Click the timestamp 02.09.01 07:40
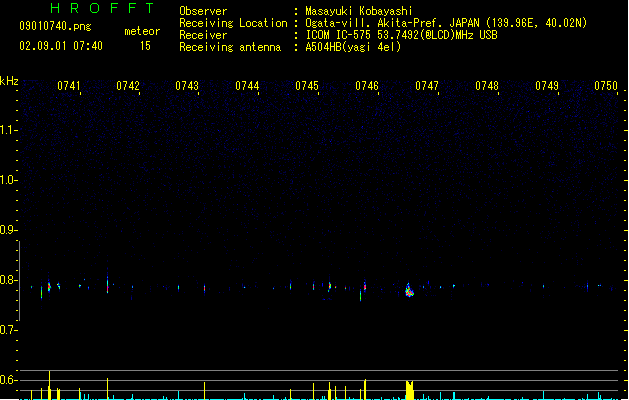 [x=61, y=46]
